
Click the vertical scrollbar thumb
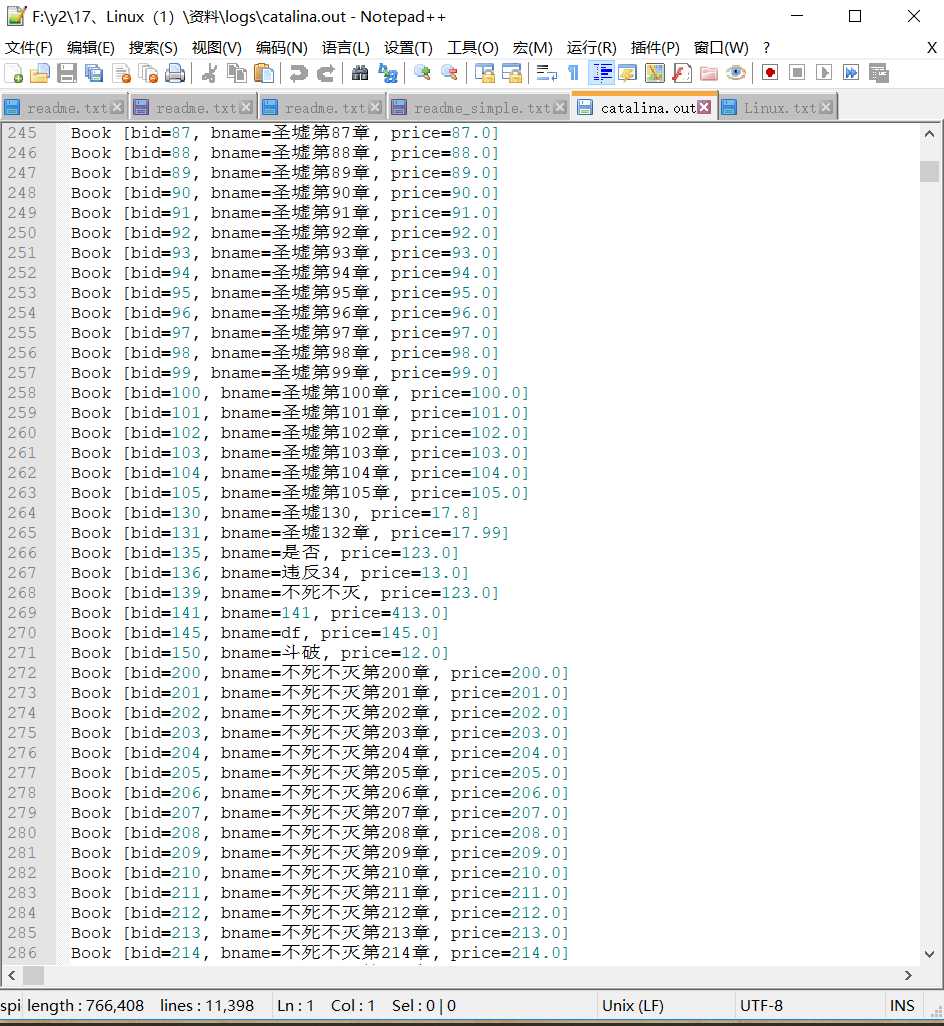pos(930,171)
